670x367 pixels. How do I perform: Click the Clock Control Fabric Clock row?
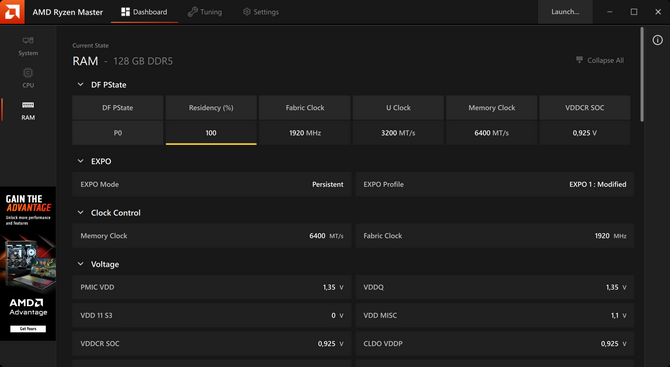tap(495, 235)
